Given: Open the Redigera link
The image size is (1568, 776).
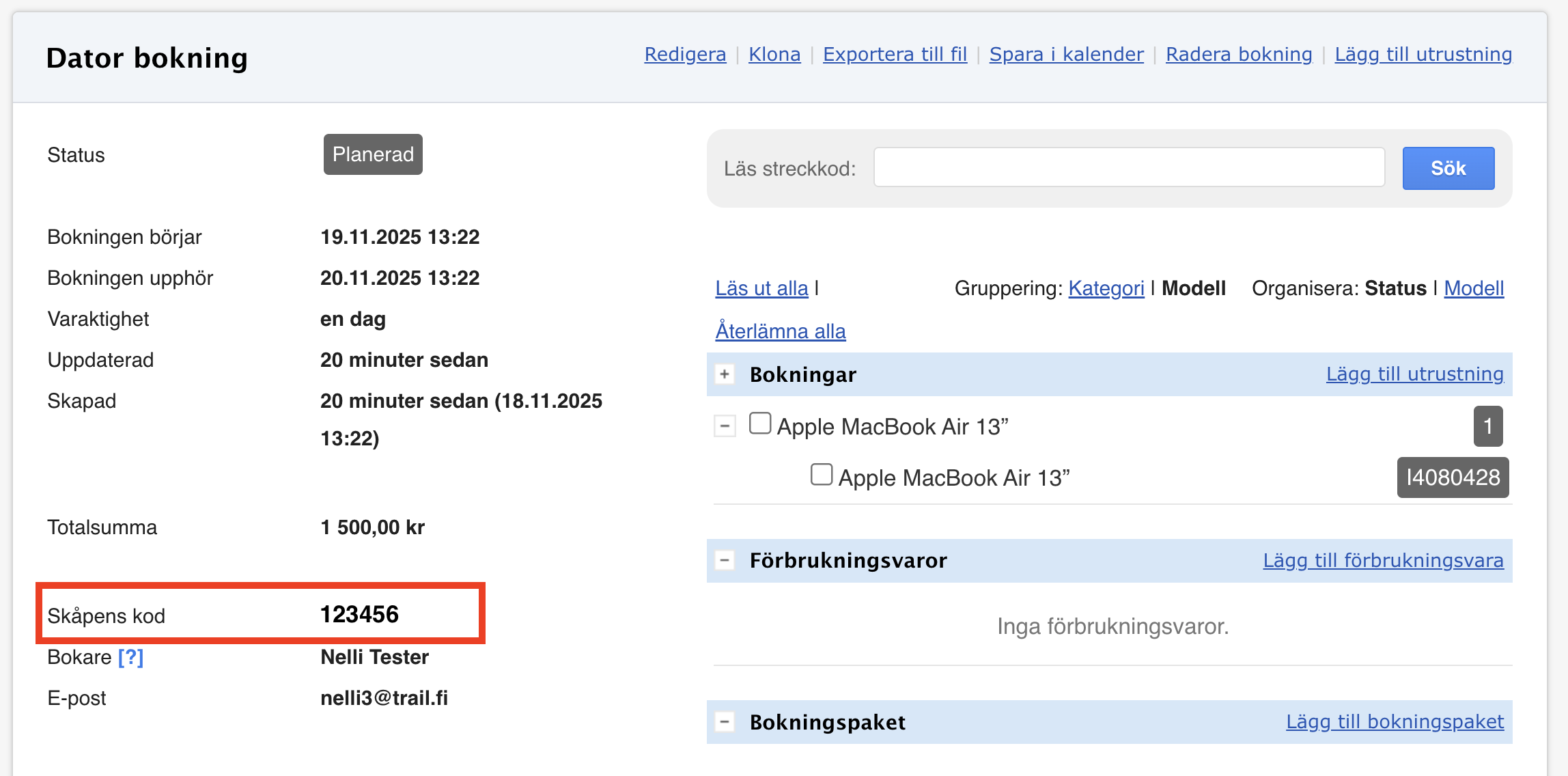Looking at the screenshot, I should pos(685,54).
